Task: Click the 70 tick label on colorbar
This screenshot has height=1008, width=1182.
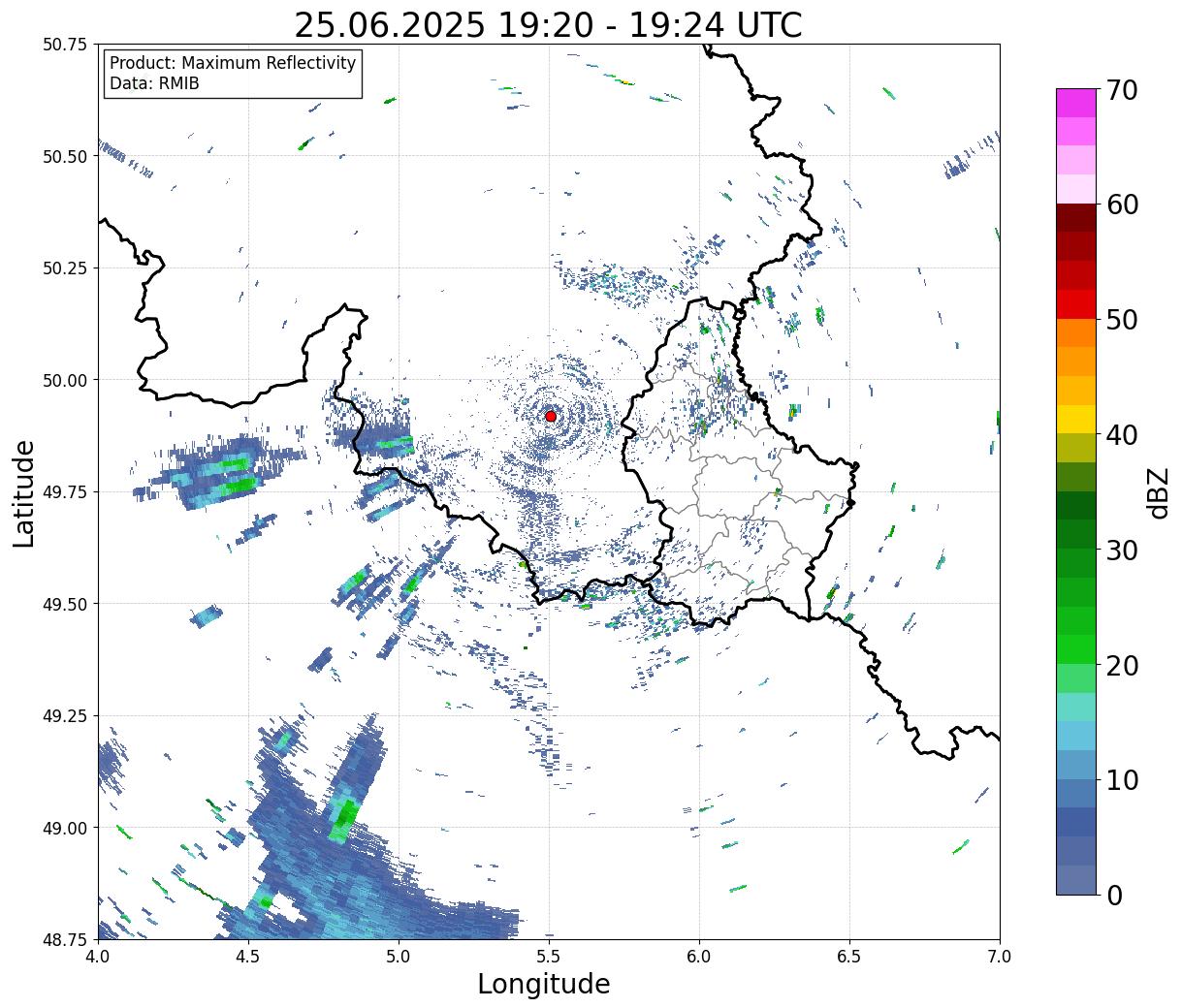Action: [x=1122, y=90]
